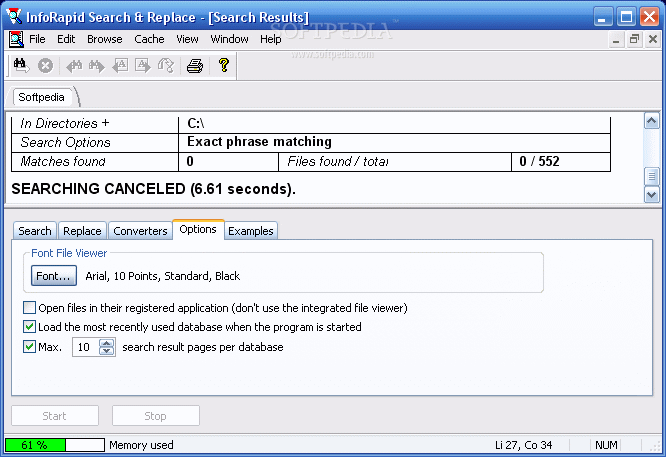
Task: Select the Options tab
Action: coord(198,229)
